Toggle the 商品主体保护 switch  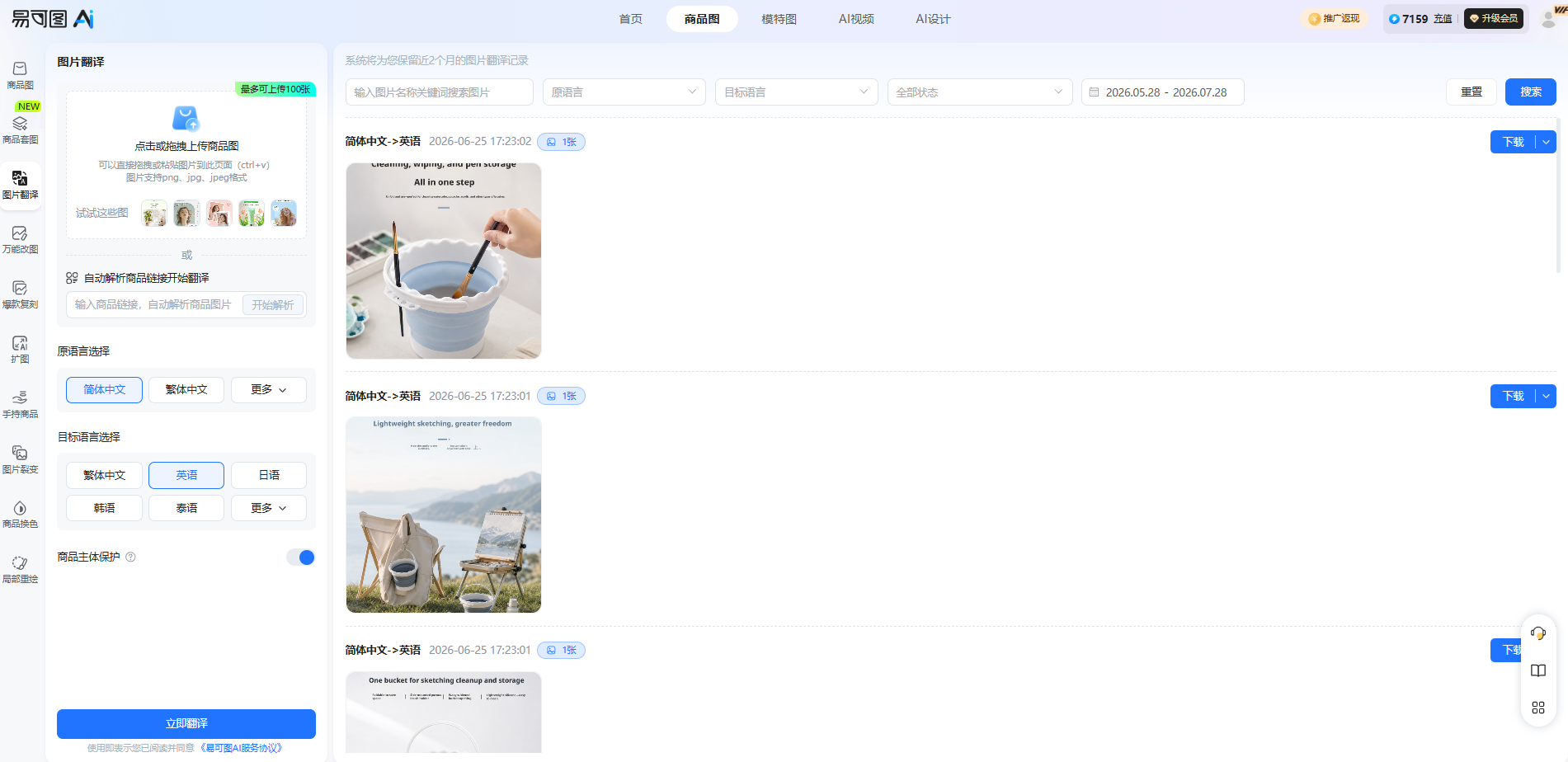[300, 557]
